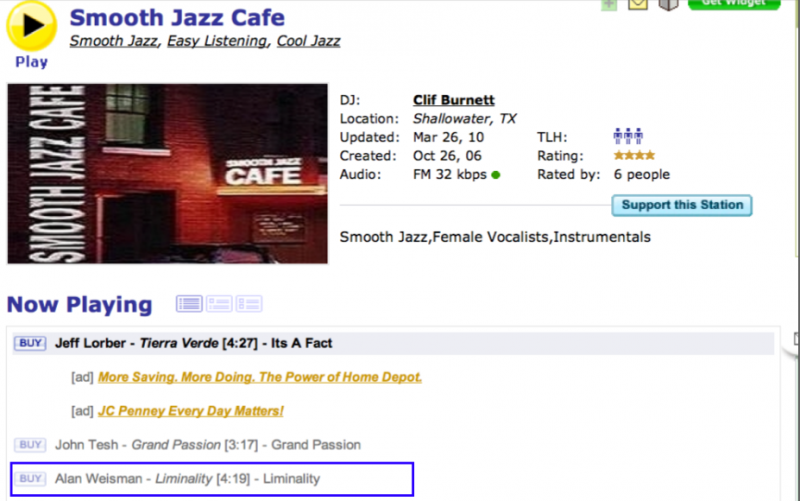Open the Home Depot ad link

260,377
